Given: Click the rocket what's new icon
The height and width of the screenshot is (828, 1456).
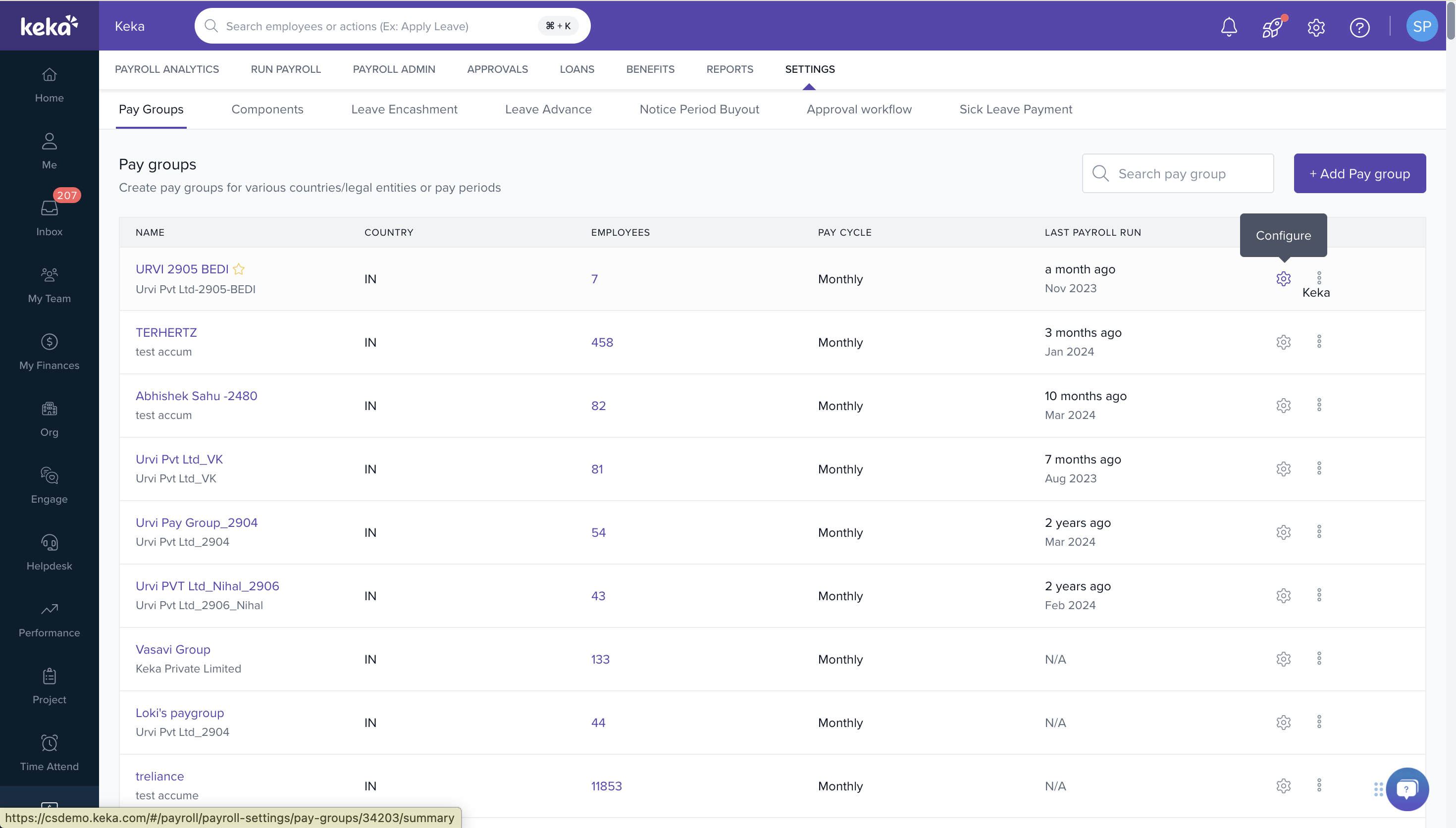Looking at the screenshot, I should tap(1272, 27).
